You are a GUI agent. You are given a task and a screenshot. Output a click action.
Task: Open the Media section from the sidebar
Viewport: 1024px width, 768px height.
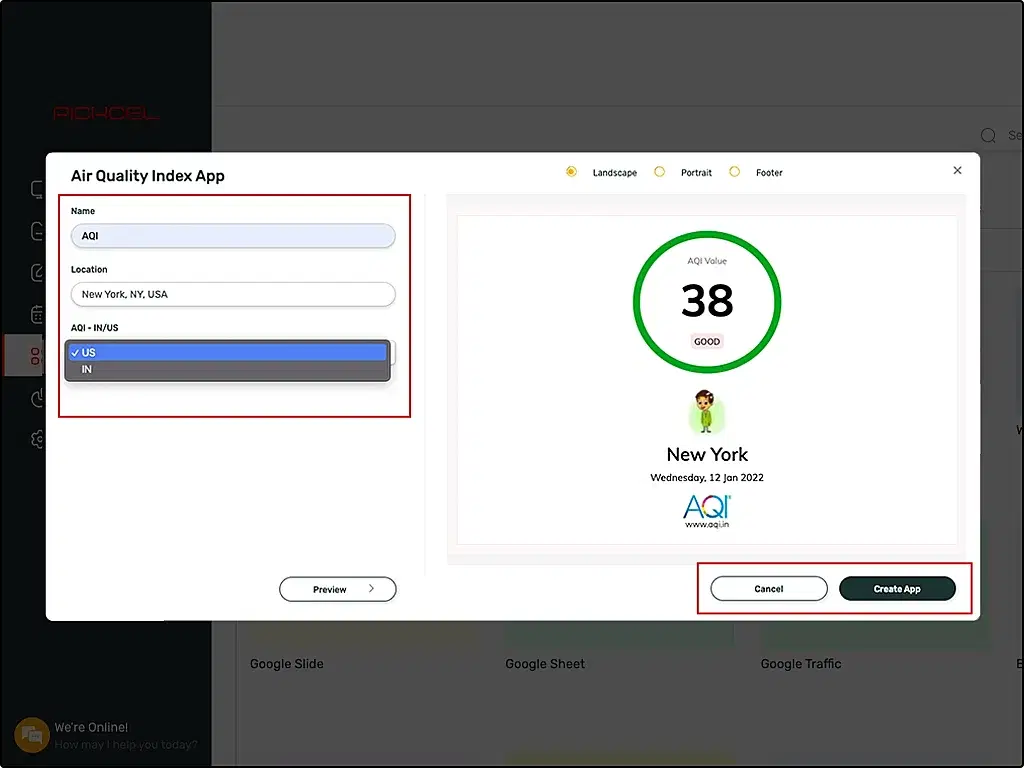tap(35, 230)
